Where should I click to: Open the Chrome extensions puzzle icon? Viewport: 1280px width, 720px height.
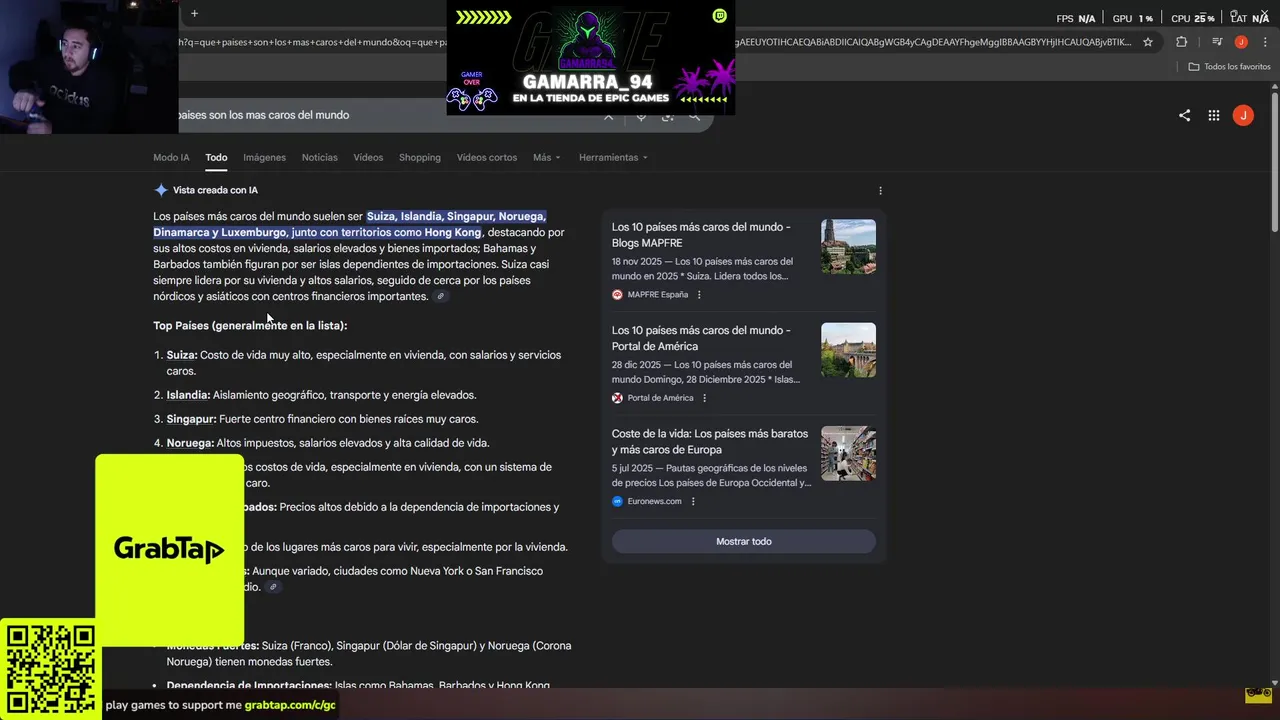(1182, 42)
